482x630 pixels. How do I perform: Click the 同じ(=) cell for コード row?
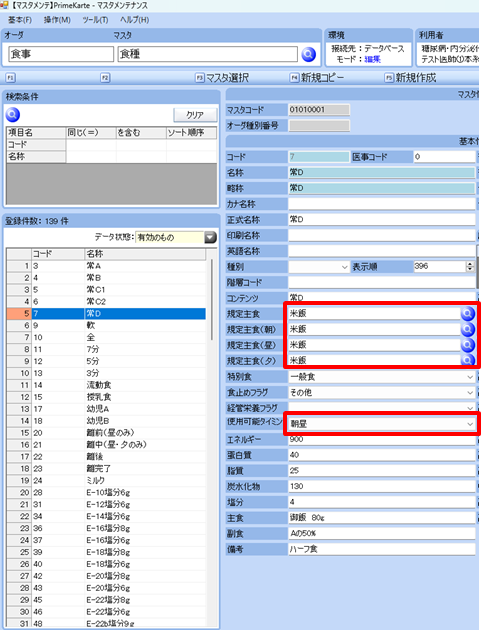[x=91, y=145]
